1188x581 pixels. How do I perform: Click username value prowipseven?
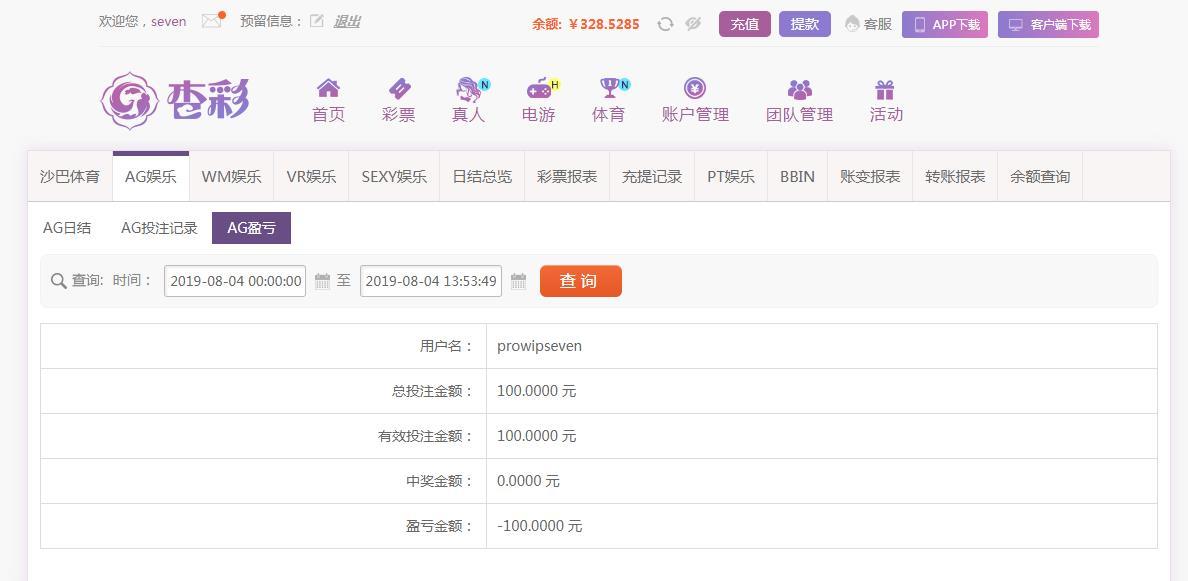[539, 346]
